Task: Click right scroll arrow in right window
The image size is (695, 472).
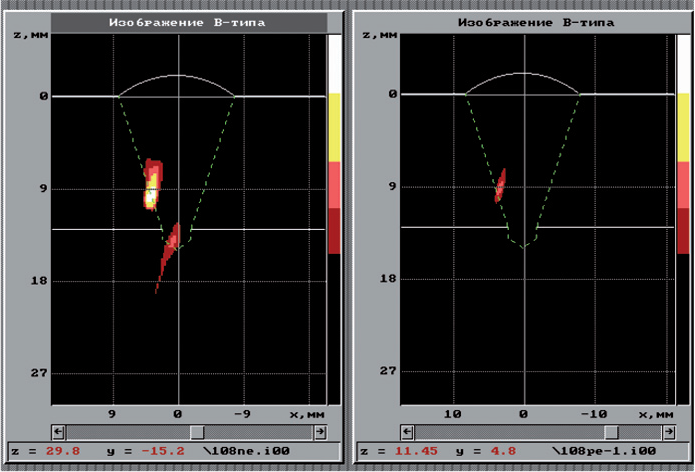Action: [x=668, y=431]
